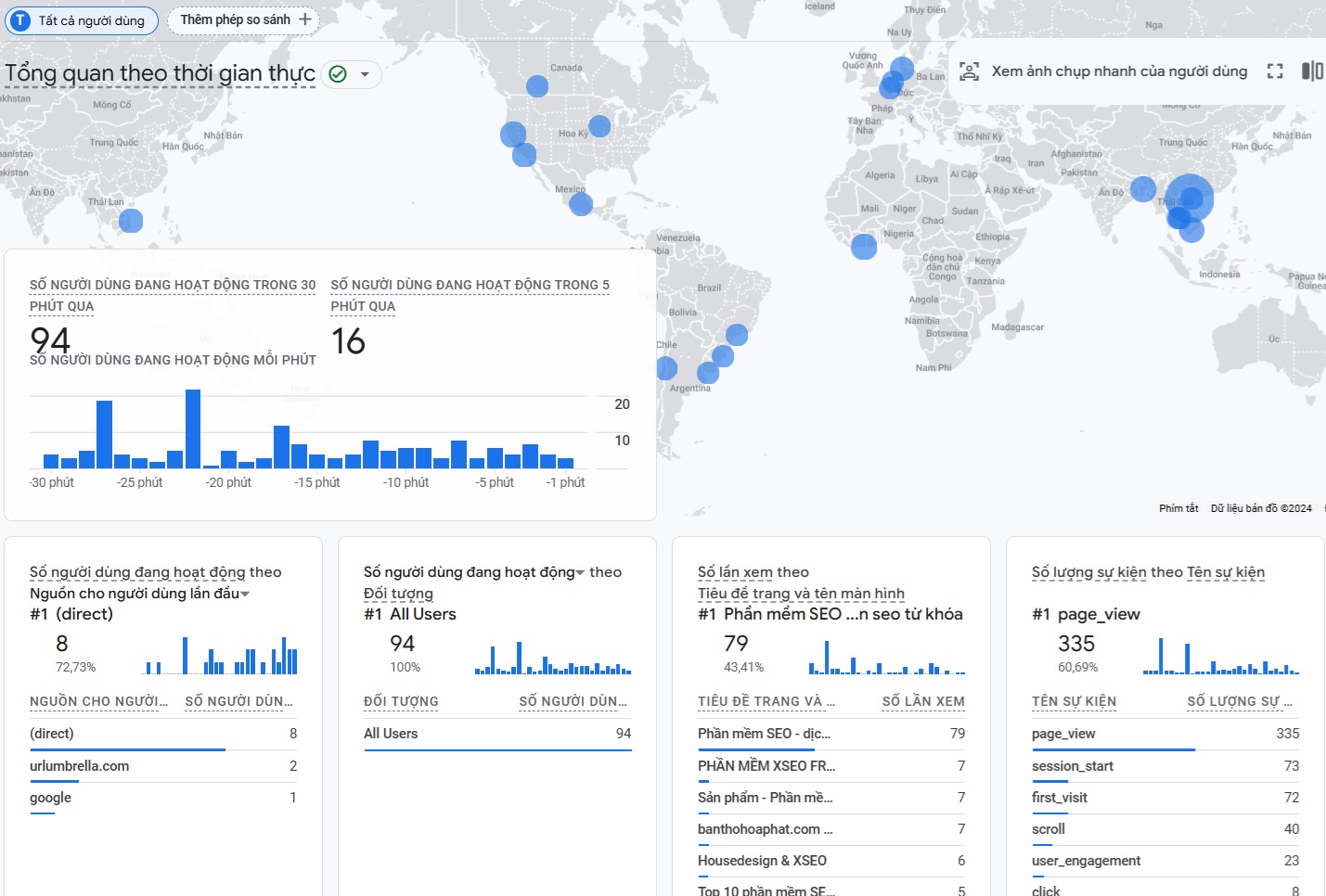Select the page_view event row

(1165, 734)
